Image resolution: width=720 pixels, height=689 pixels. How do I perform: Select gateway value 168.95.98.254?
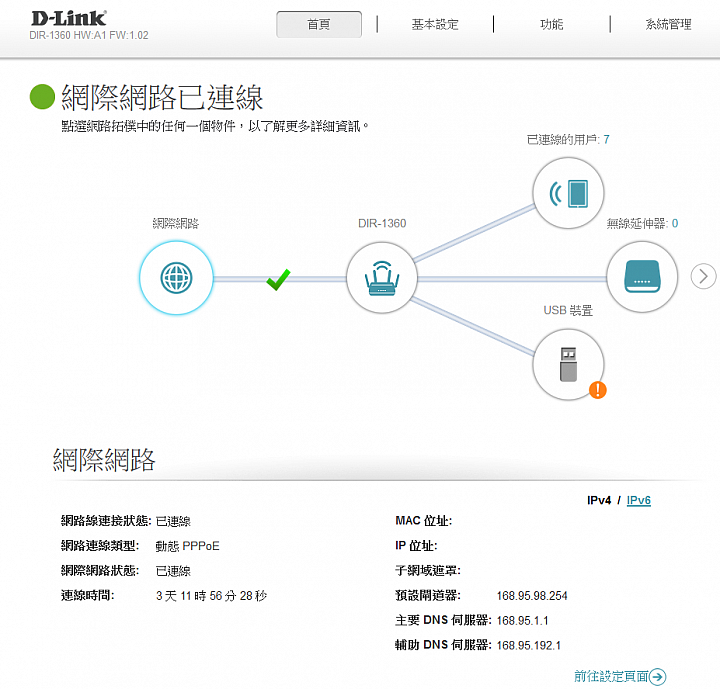(532, 596)
